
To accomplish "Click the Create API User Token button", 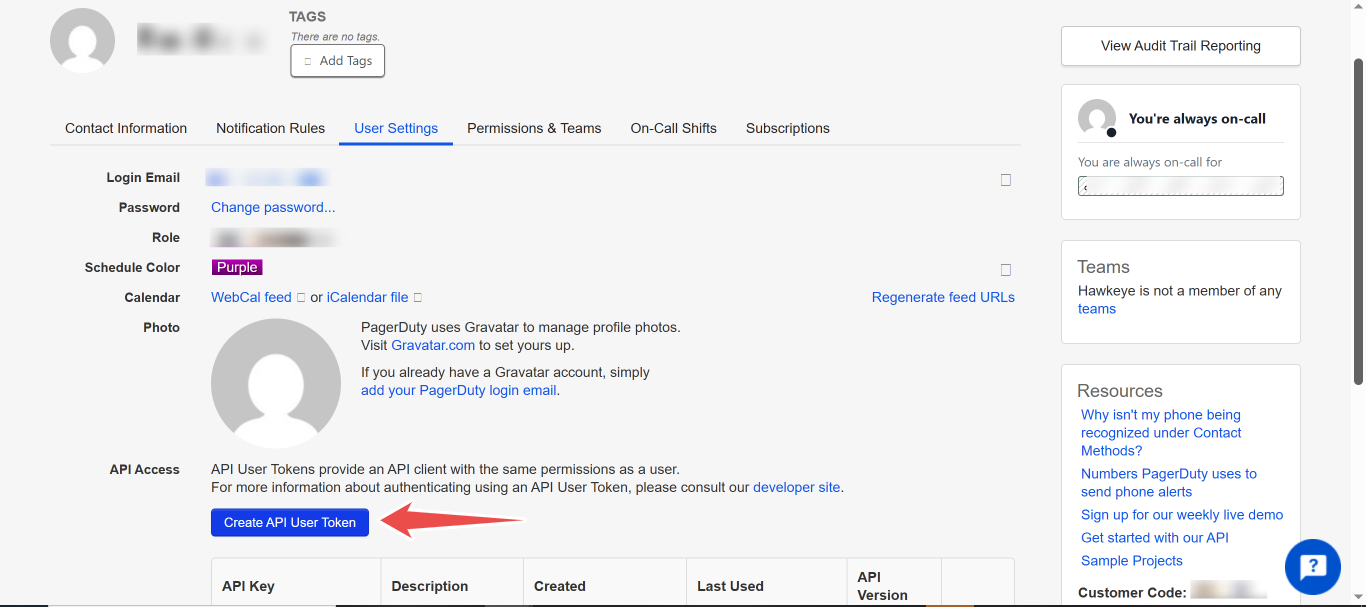I will coord(289,522).
